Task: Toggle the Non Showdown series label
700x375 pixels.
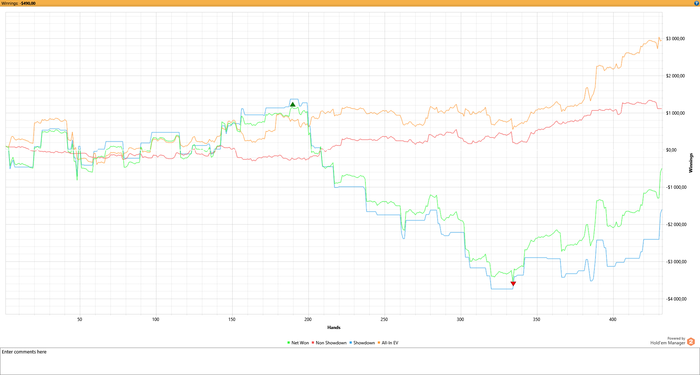Action: pos(331,343)
